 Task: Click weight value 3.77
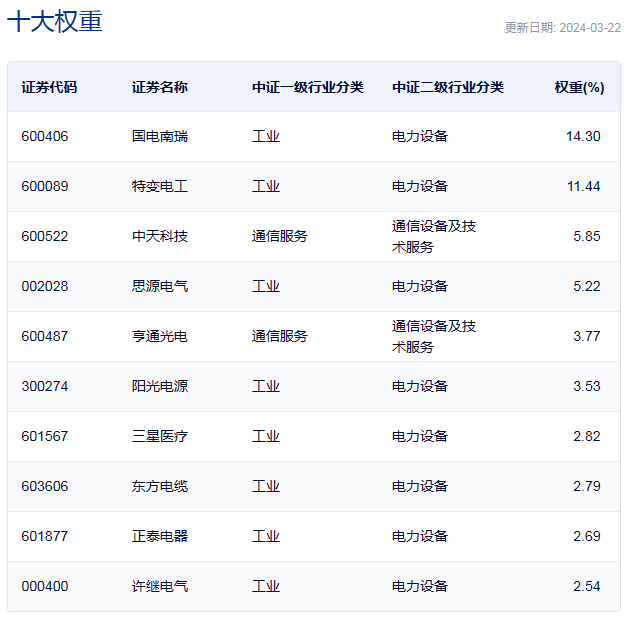click(587, 336)
